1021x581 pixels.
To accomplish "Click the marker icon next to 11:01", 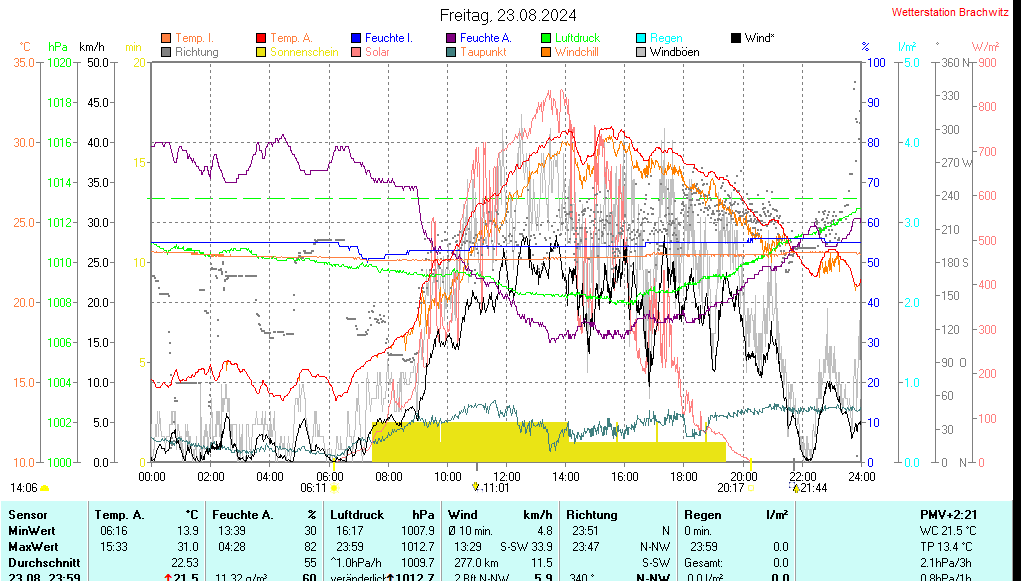I will pyautogui.click(x=477, y=488).
